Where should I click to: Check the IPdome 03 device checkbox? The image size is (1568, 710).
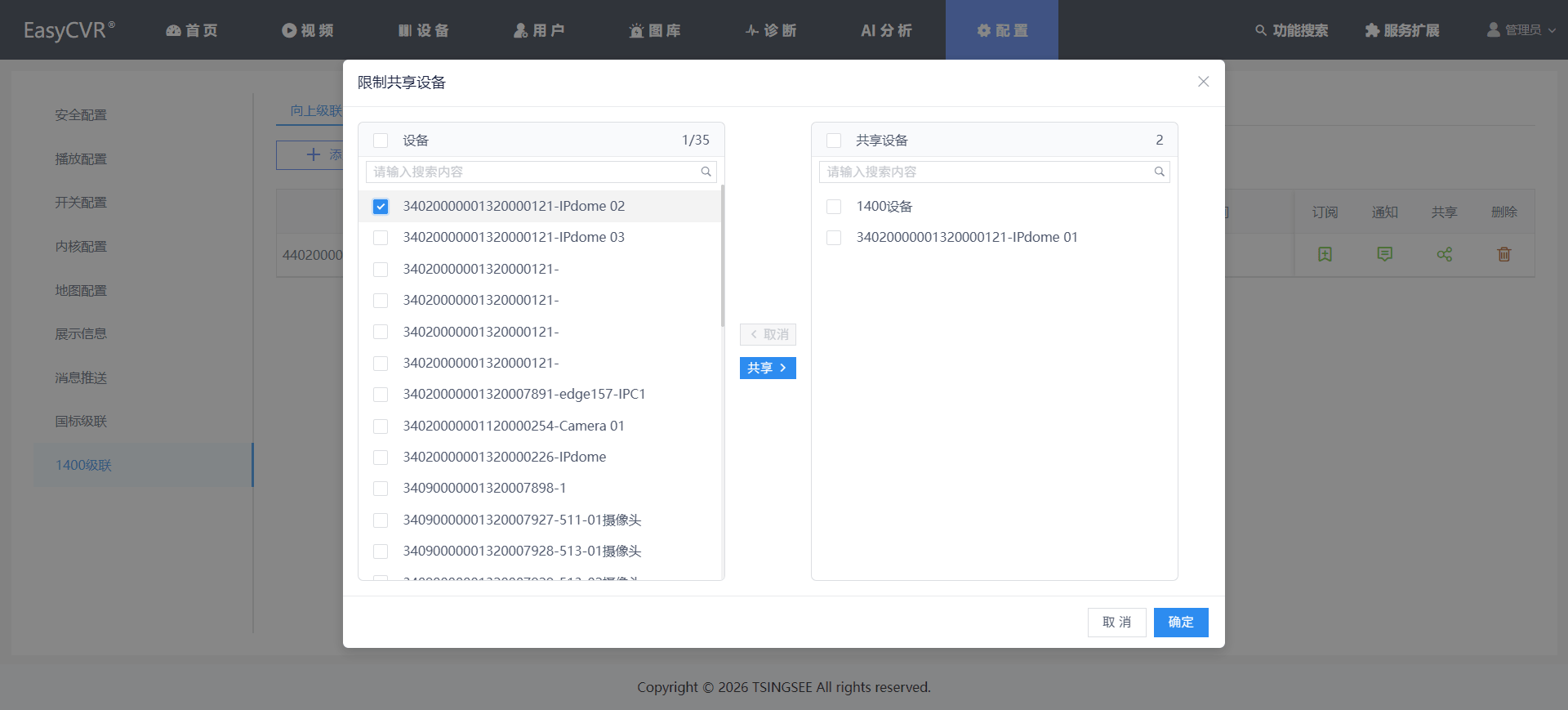coord(381,238)
